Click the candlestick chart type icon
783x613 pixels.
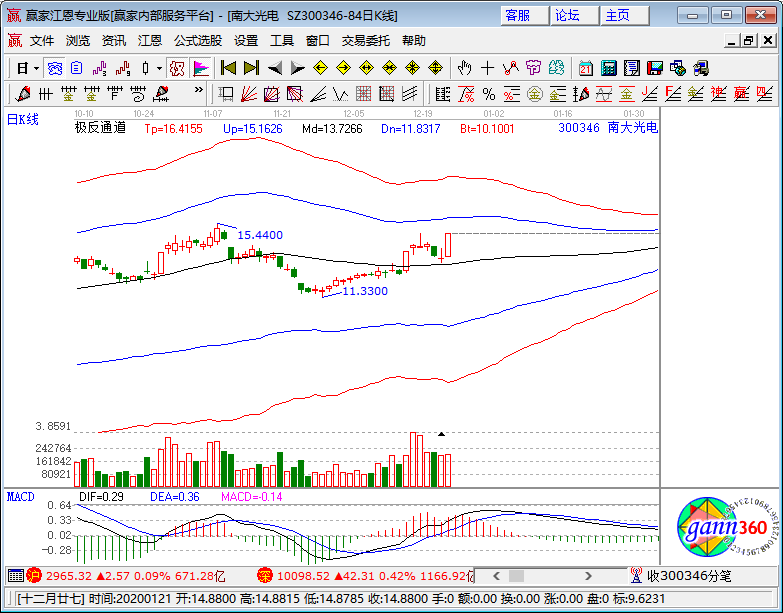[145, 68]
